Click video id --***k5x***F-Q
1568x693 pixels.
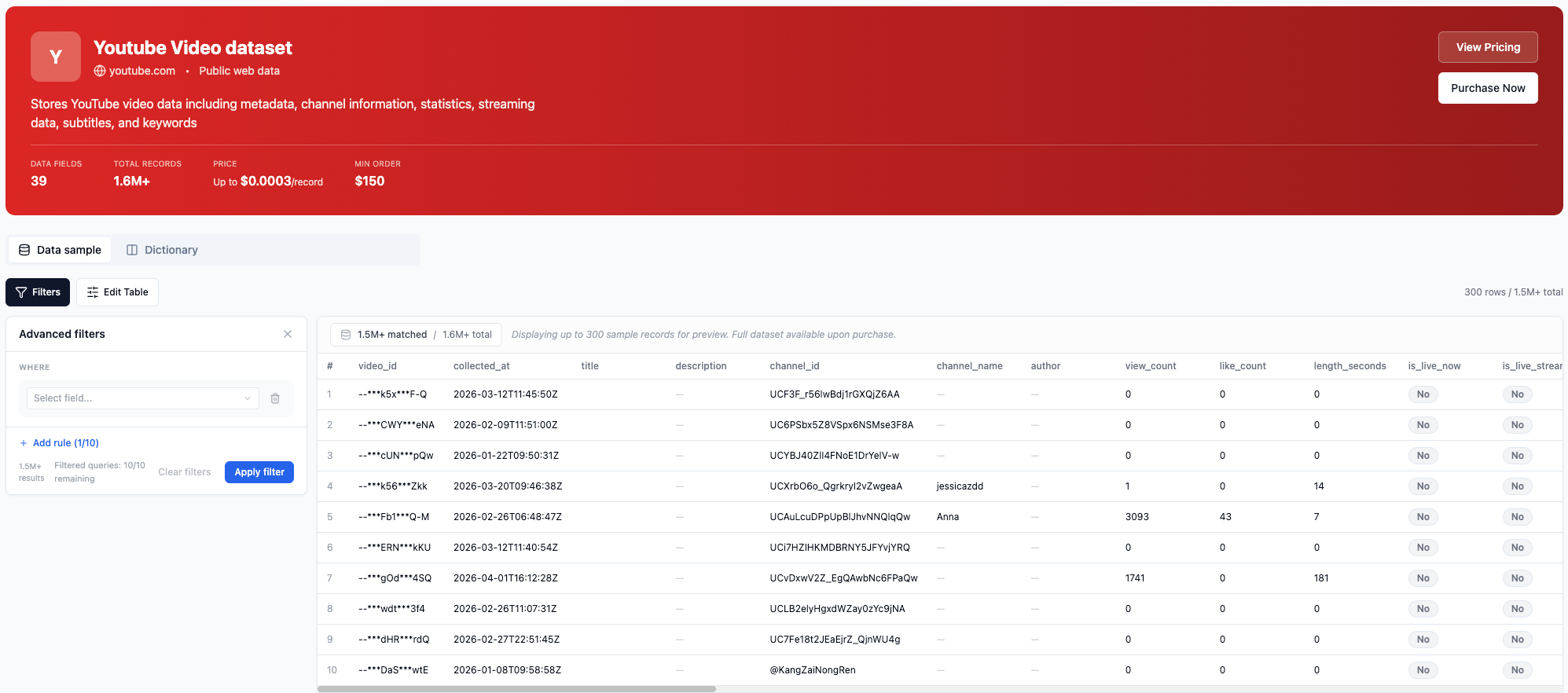(393, 394)
